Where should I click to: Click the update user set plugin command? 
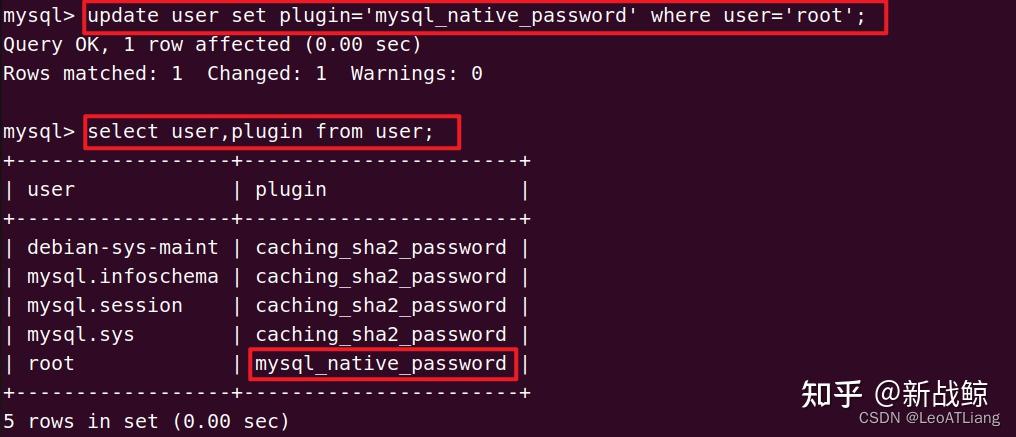click(x=476, y=16)
